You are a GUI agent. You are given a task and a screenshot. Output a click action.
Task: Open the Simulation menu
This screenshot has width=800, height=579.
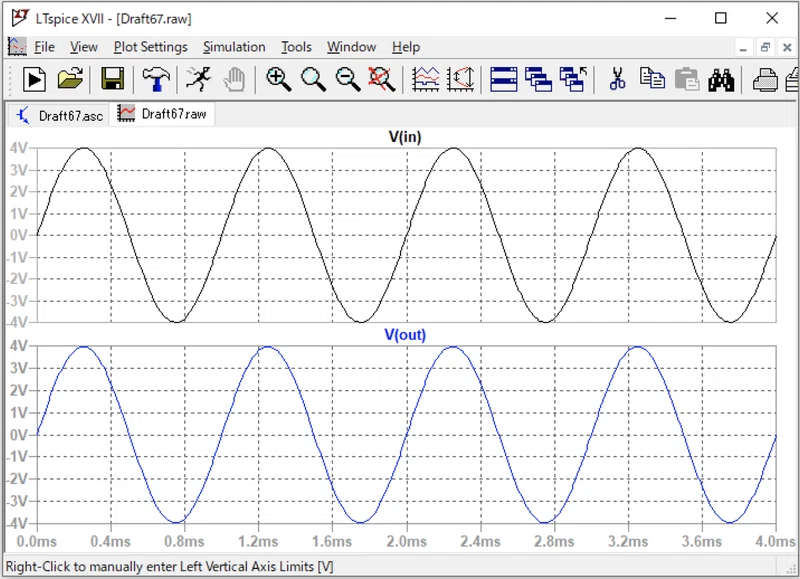pyautogui.click(x=234, y=47)
